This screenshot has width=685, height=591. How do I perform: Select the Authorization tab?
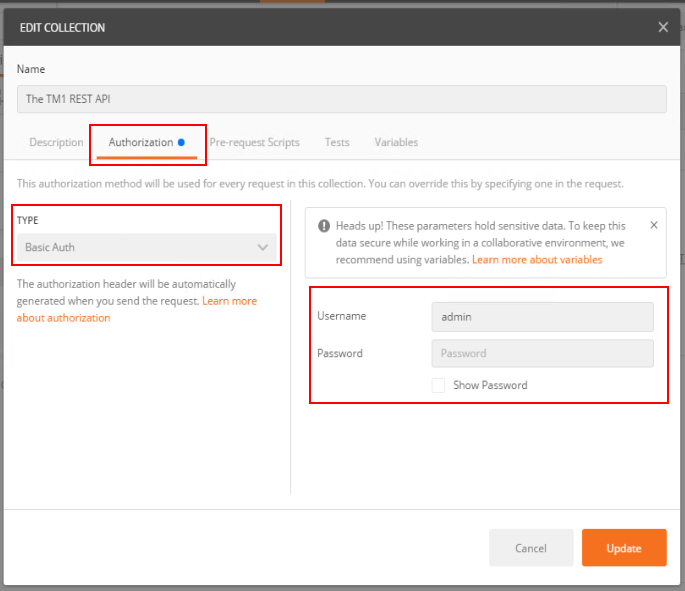[140, 142]
